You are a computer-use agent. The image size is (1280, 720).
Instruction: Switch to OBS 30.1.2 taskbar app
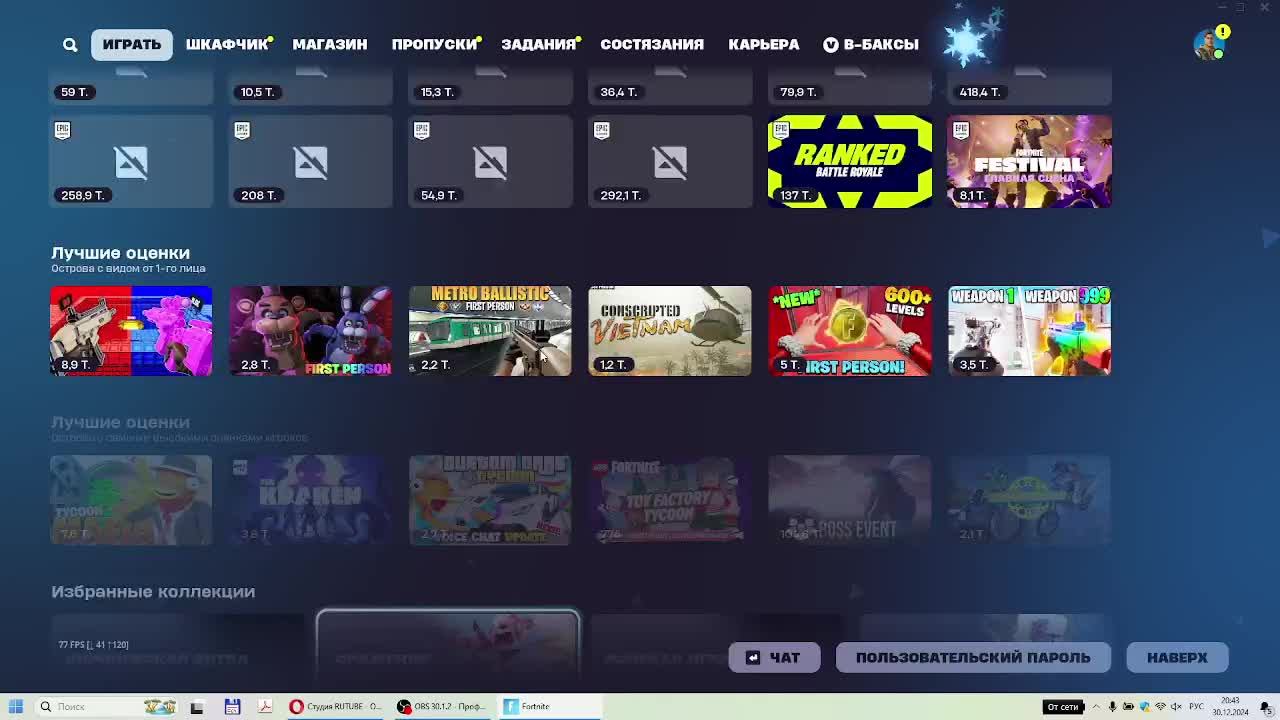(x=441, y=706)
